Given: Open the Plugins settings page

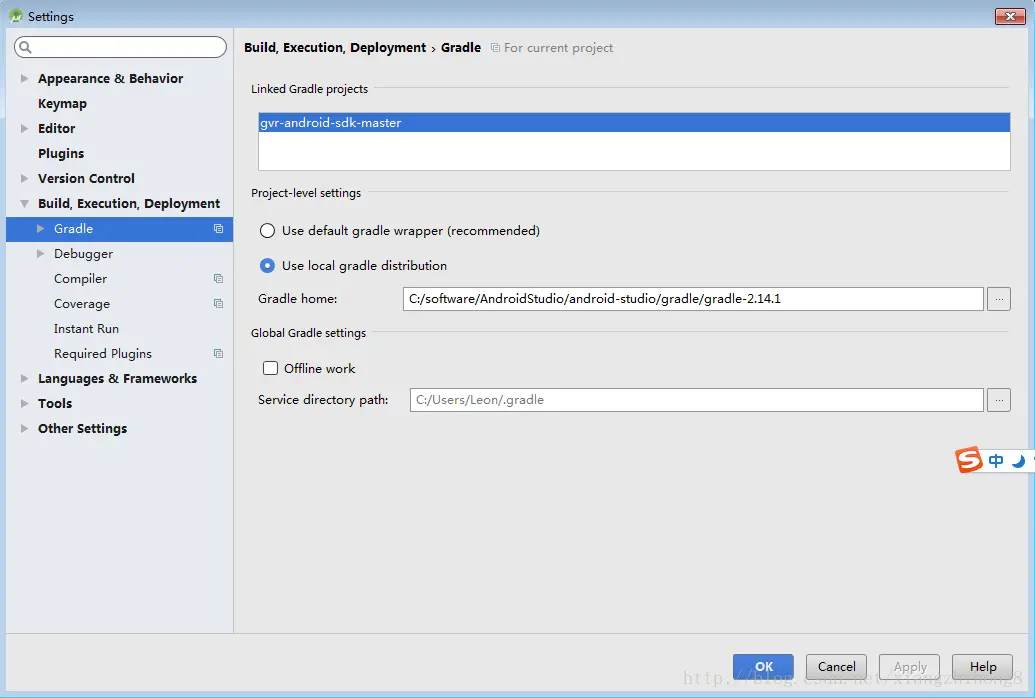Looking at the screenshot, I should pyautogui.click(x=61, y=153).
